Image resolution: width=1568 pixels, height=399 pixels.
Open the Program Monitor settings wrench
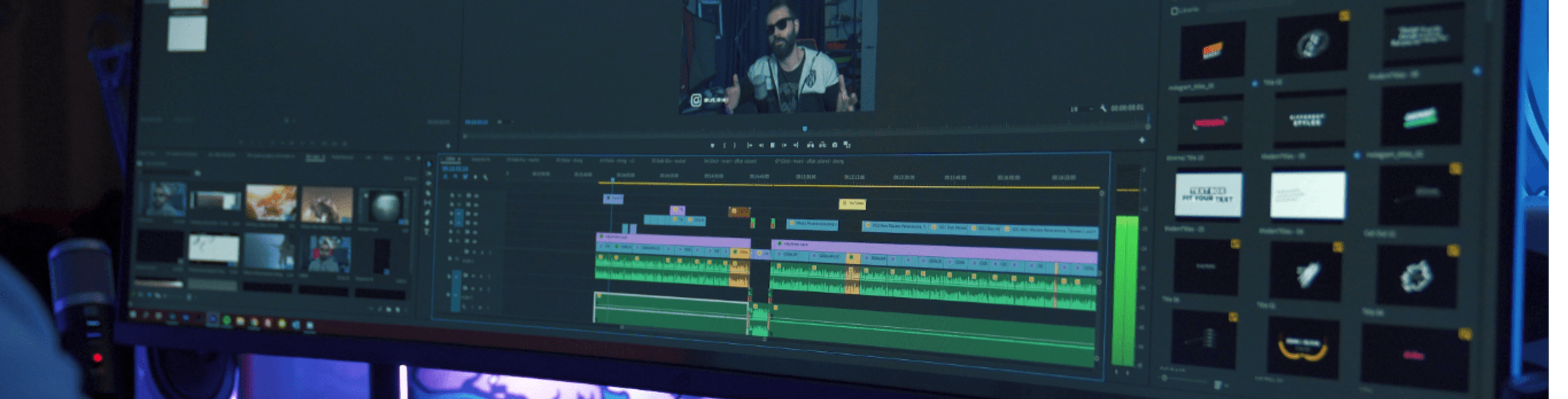1103,108
